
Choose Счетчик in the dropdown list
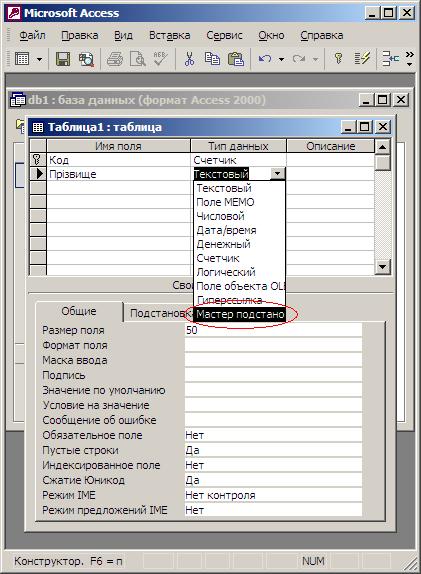[239, 258]
